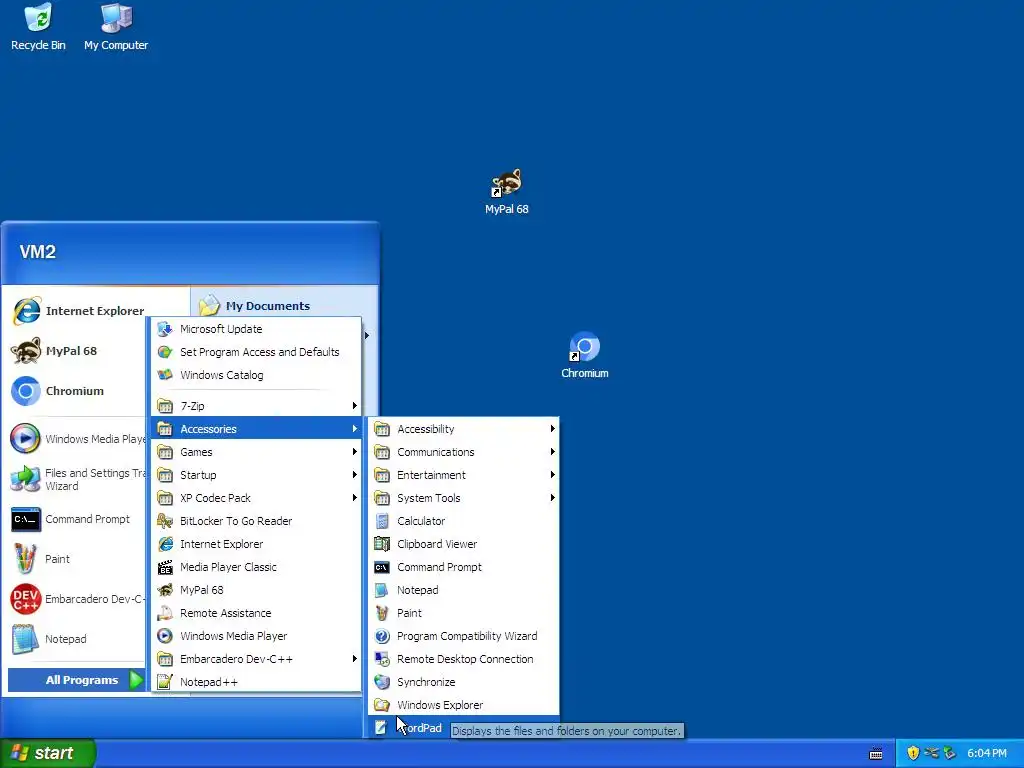The width and height of the screenshot is (1024, 768).
Task: Launch the Chromium desktop shortcut
Action: [584, 355]
